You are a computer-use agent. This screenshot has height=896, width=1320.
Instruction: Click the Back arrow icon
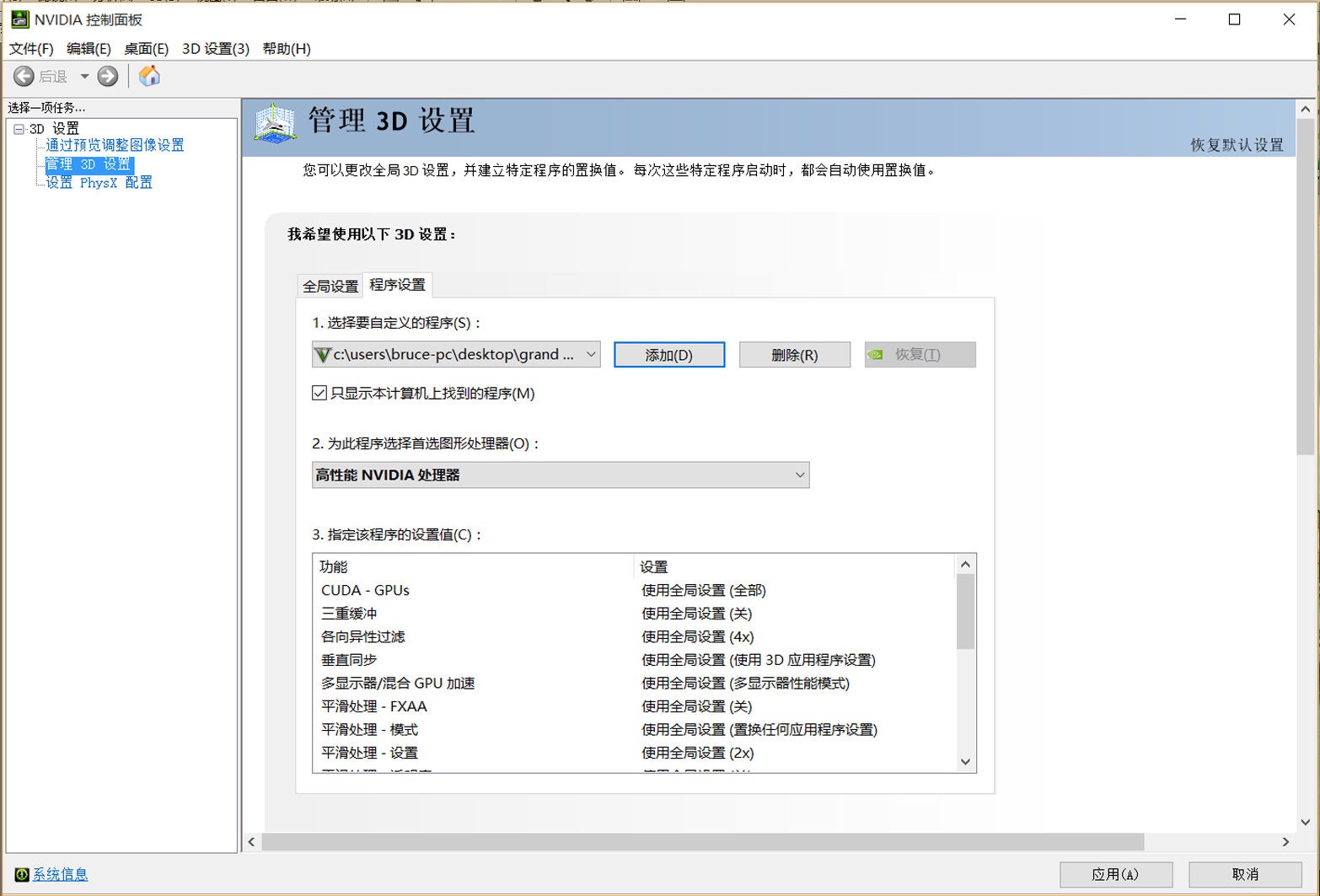[24, 77]
